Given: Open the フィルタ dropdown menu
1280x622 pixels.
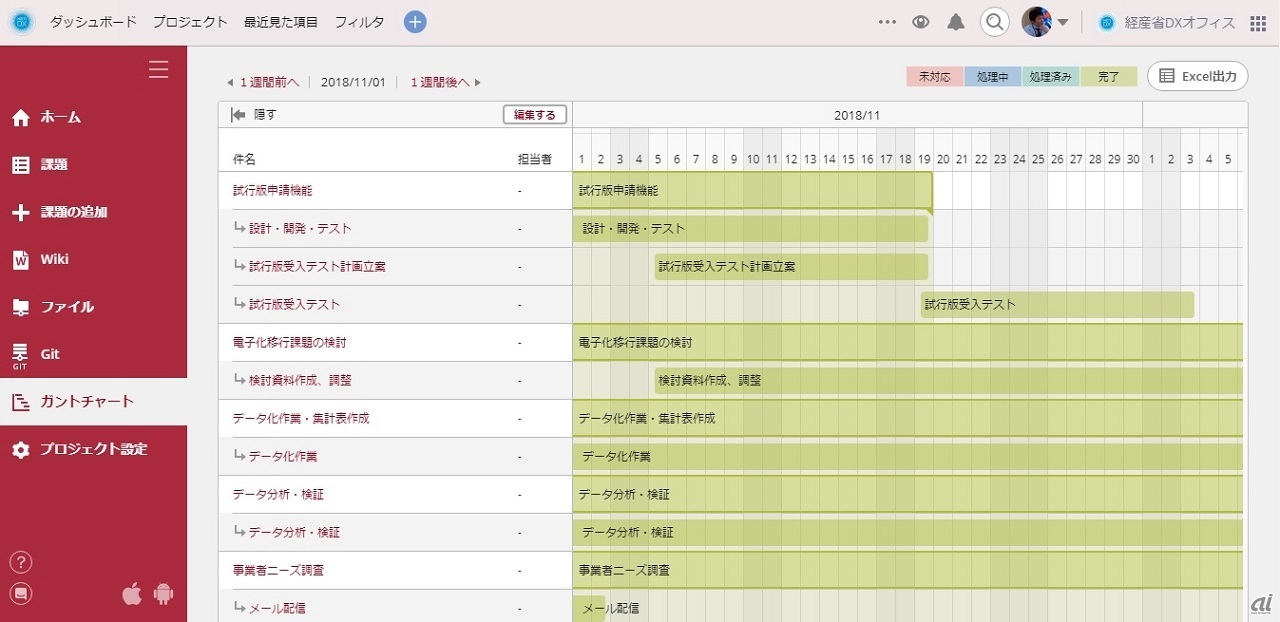Looking at the screenshot, I should (x=359, y=22).
